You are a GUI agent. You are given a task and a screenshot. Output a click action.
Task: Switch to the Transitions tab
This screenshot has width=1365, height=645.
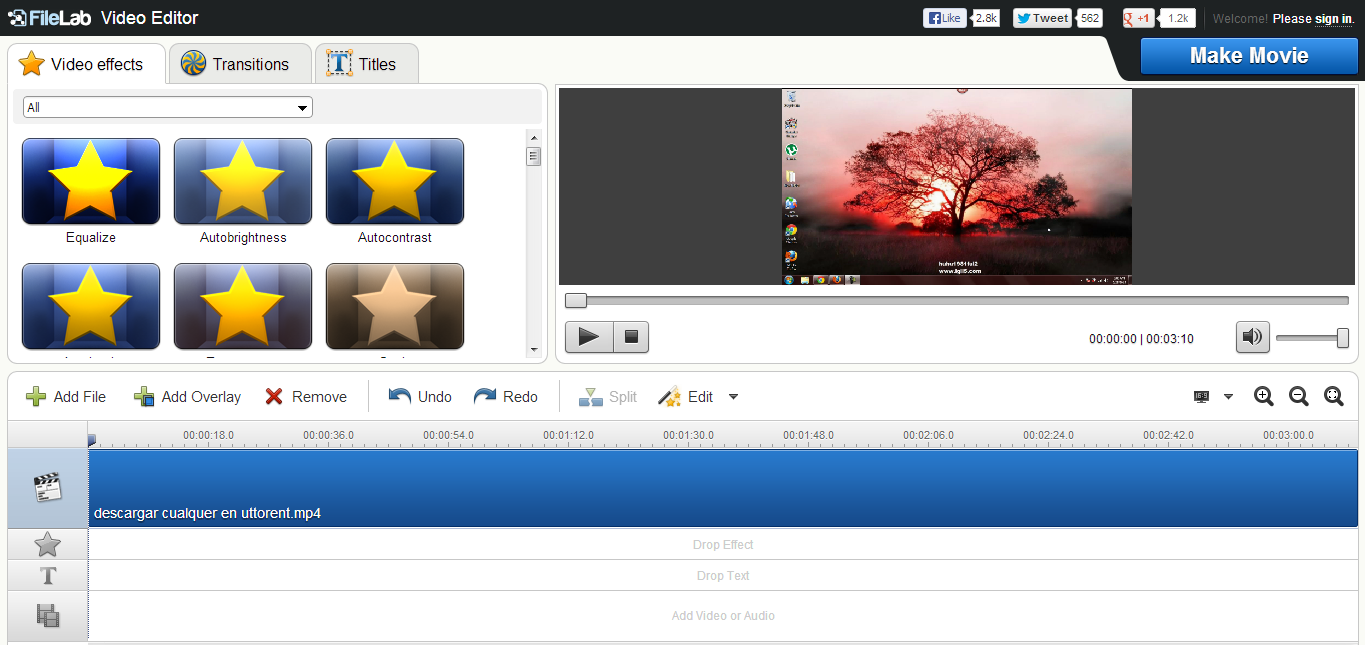coord(240,62)
